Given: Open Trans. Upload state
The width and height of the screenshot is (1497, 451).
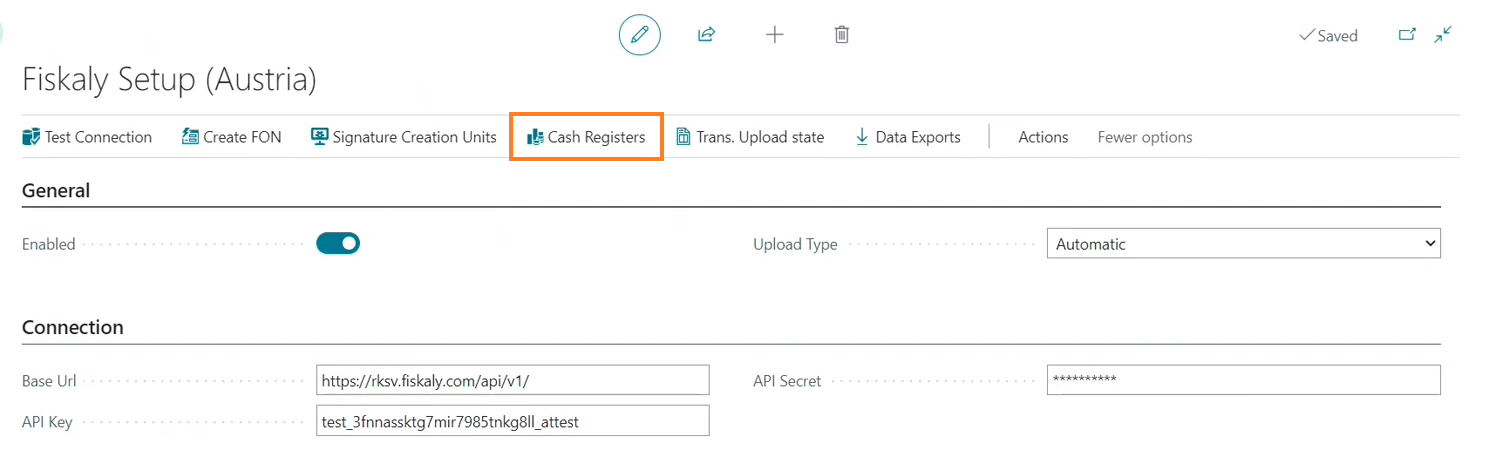Looking at the screenshot, I should pyautogui.click(x=750, y=137).
